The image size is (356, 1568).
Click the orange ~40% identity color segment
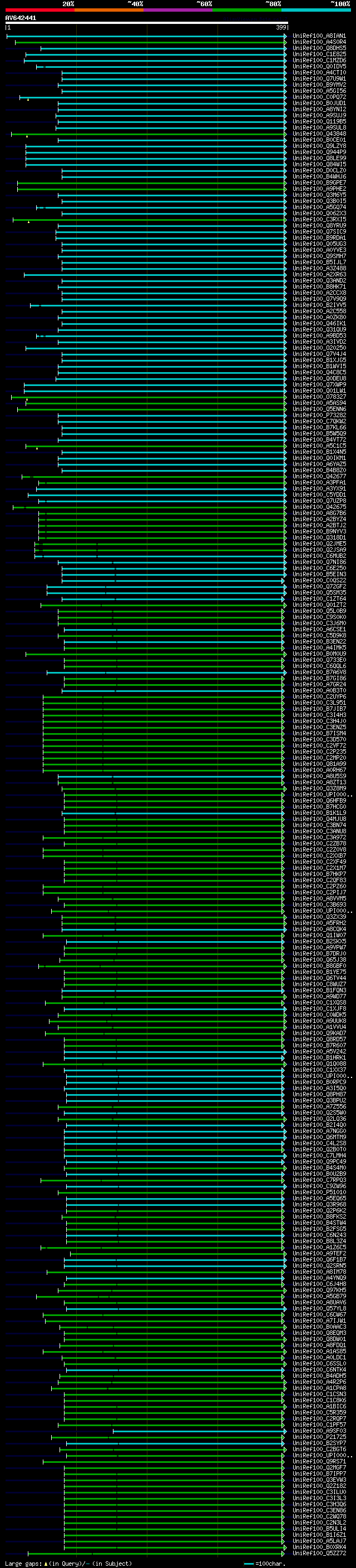(109, 10)
